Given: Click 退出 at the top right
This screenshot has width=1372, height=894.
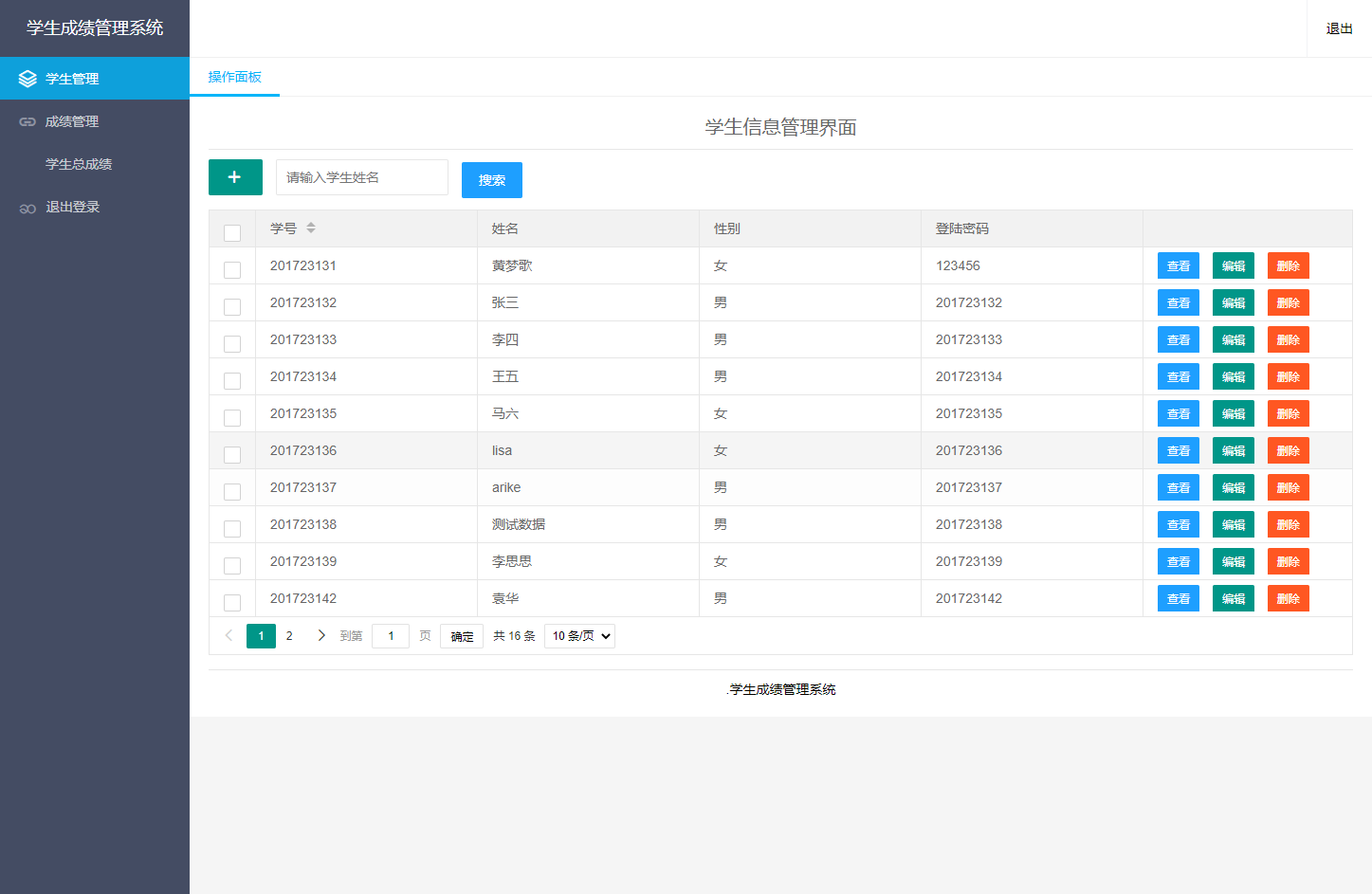Looking at the screenshot, I should (x=1339, y=28).
